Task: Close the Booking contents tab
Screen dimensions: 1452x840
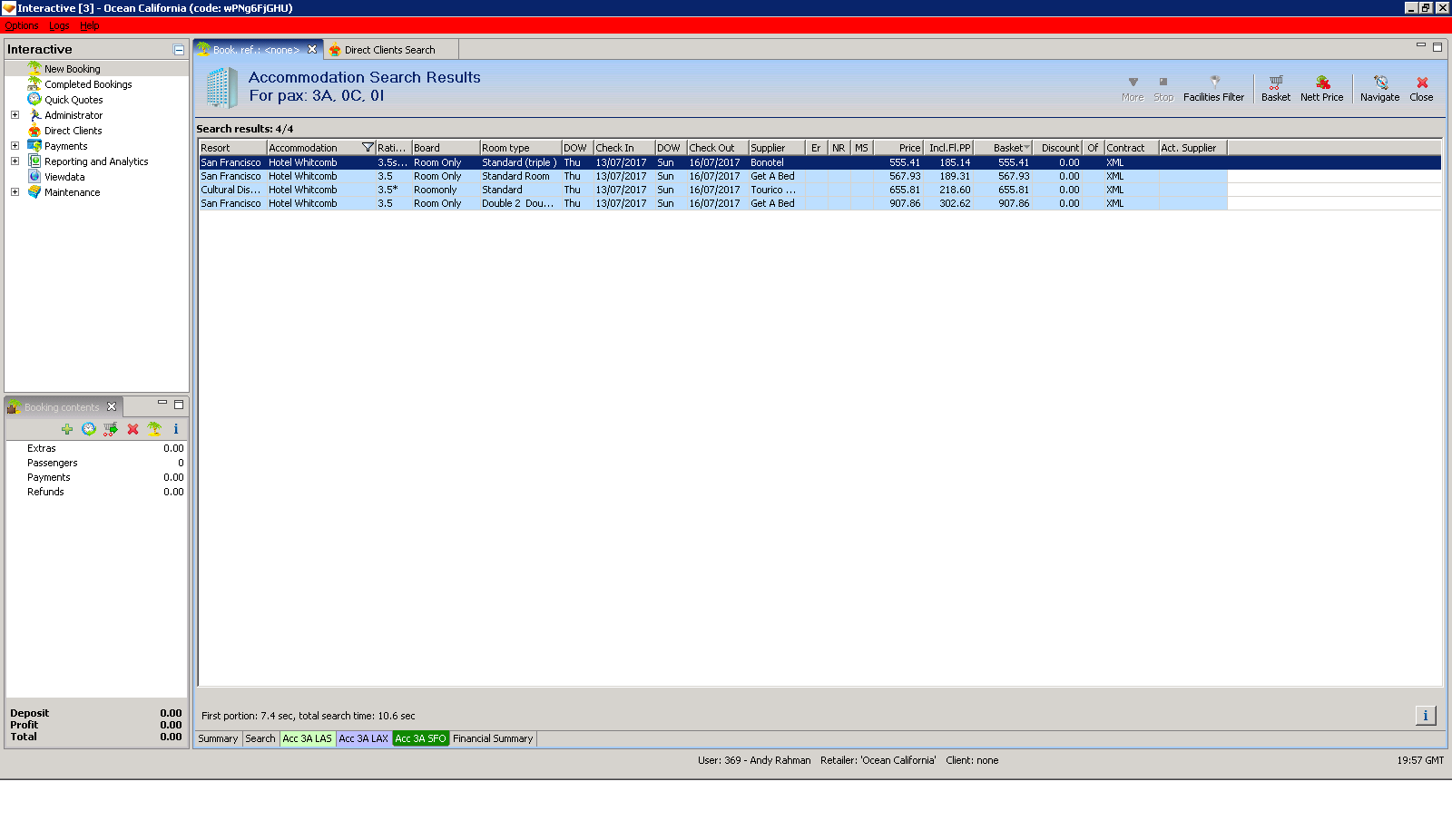Action: pyautogui.click(x=112, y=406)
